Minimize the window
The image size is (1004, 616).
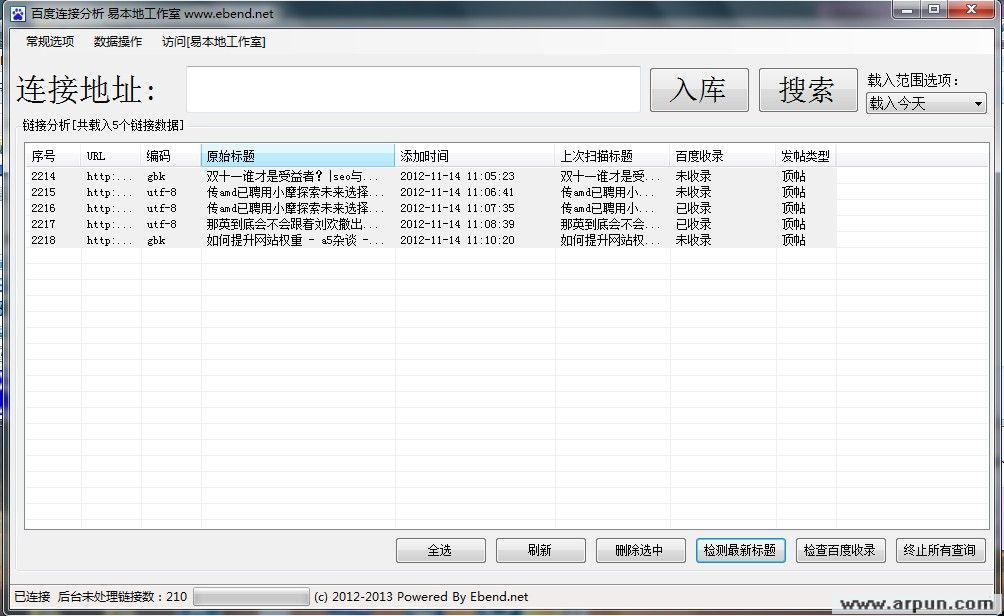coord(907,10)
